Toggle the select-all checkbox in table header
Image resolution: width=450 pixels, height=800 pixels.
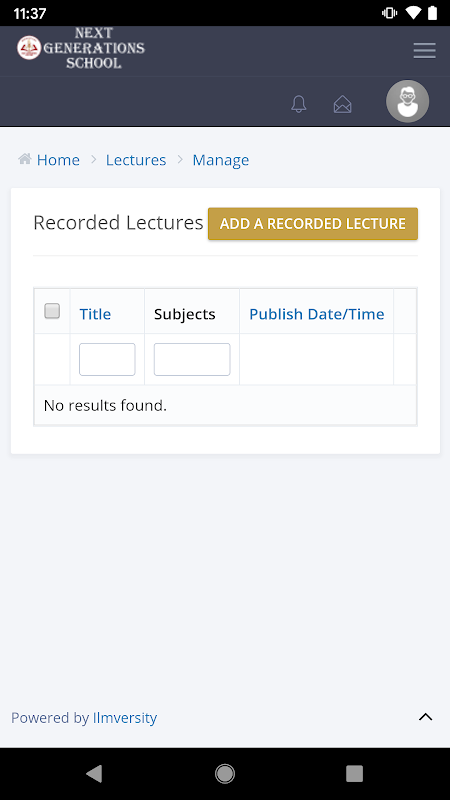(x=52, y=311)
